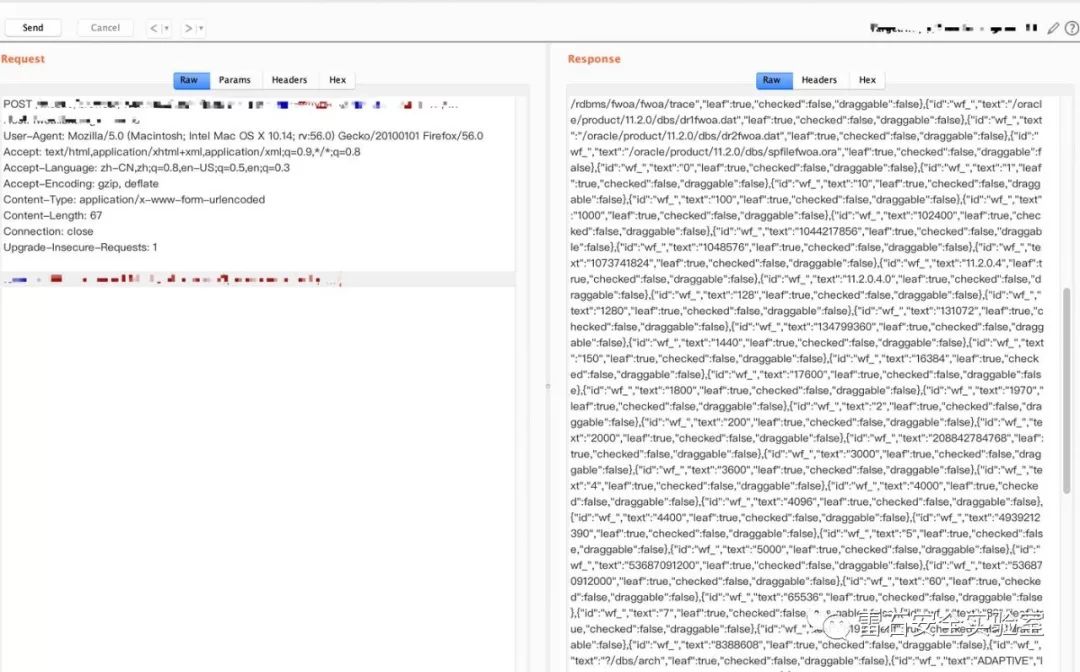
Task: Show Hex view of the Response
Action: pyautogui.click(x=867, y=80)
